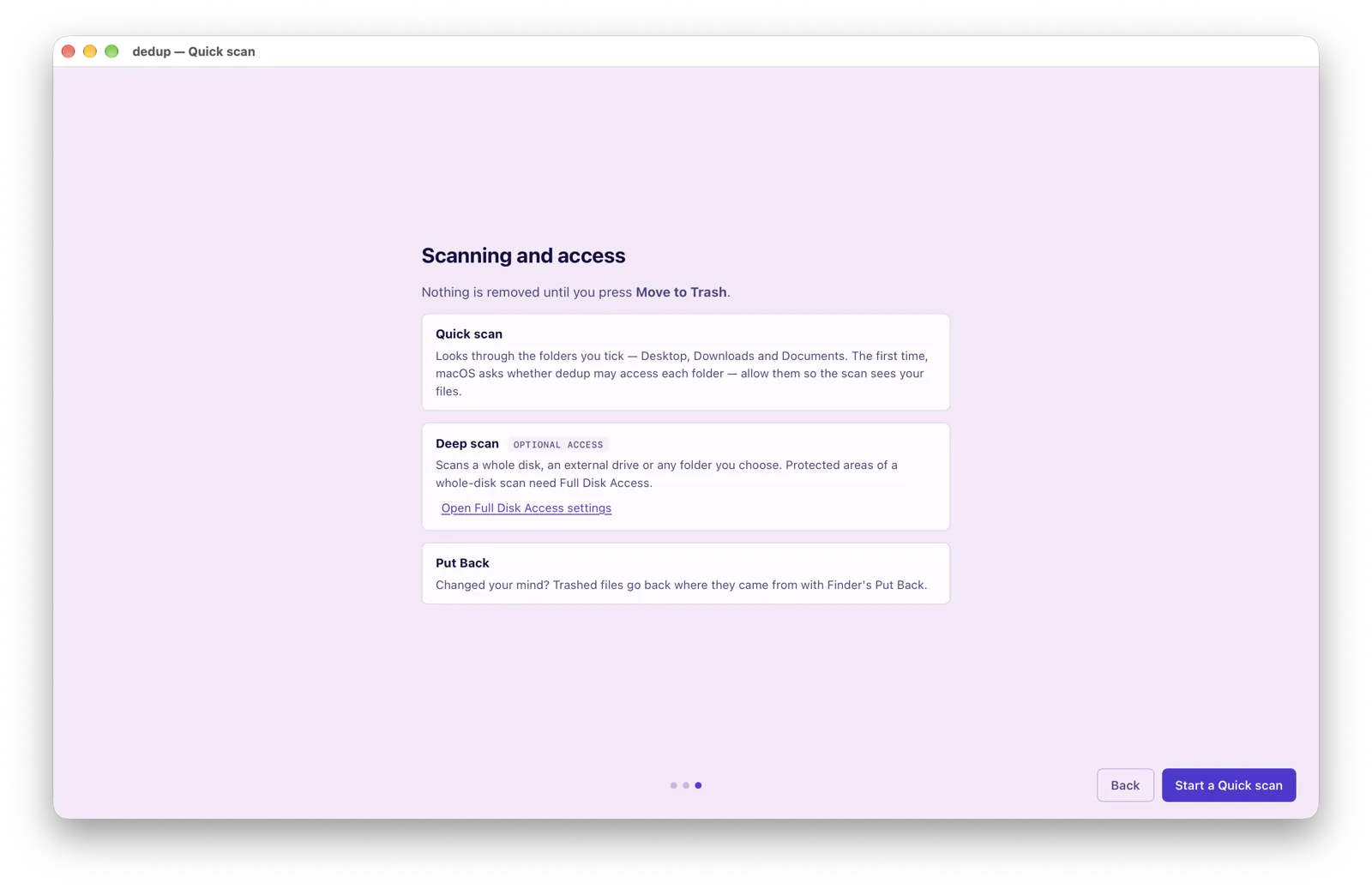Open Full Disk Access settings link
Screen dimensions: 1372x889
coord(526,508)
